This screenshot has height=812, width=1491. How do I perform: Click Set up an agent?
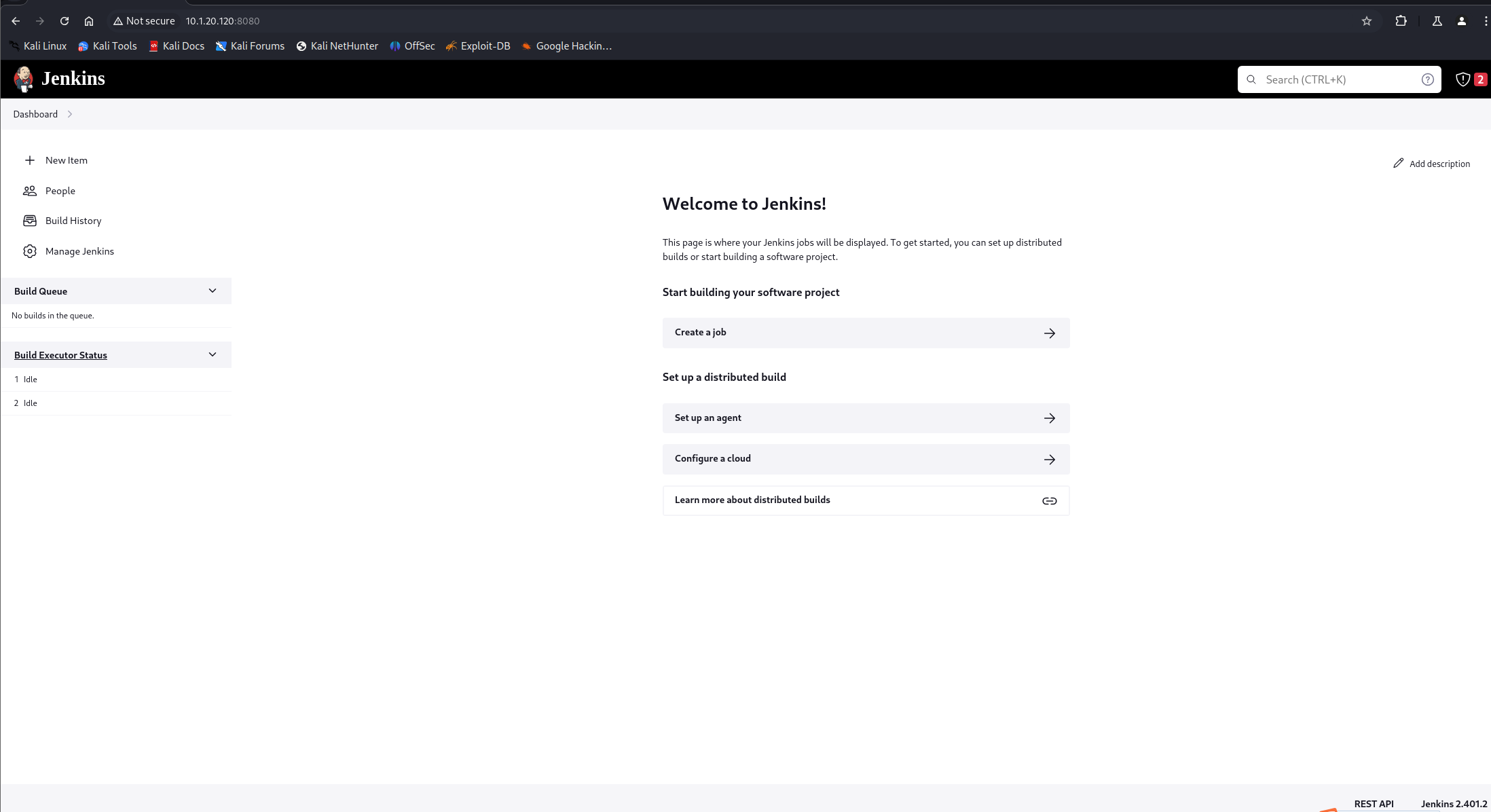(866, 418)
